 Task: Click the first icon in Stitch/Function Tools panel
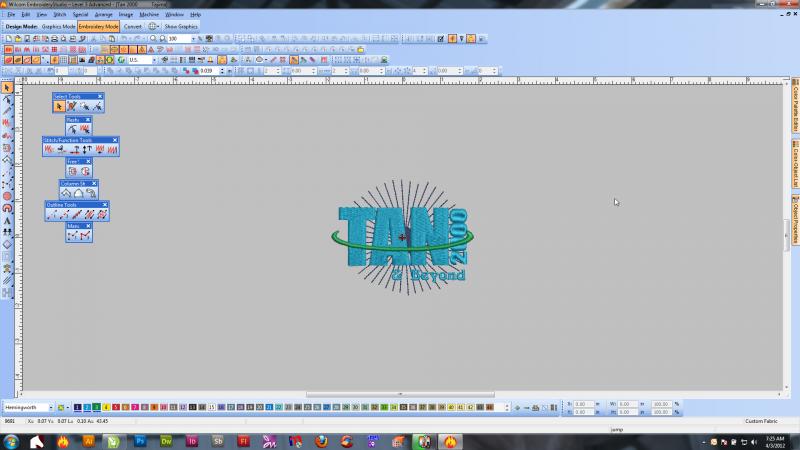(x=48, y=149)
